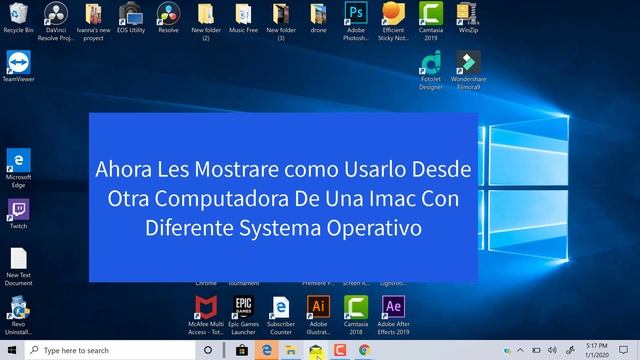Launch Adobe Illustrator shortcut

318,315
